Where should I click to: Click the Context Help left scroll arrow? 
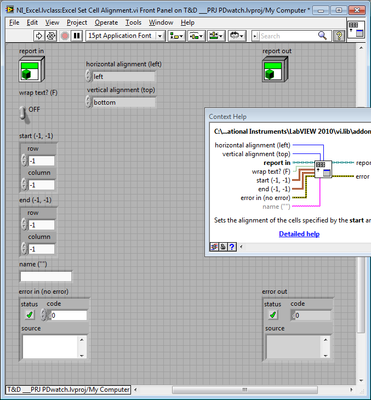(x=241, y=247)
